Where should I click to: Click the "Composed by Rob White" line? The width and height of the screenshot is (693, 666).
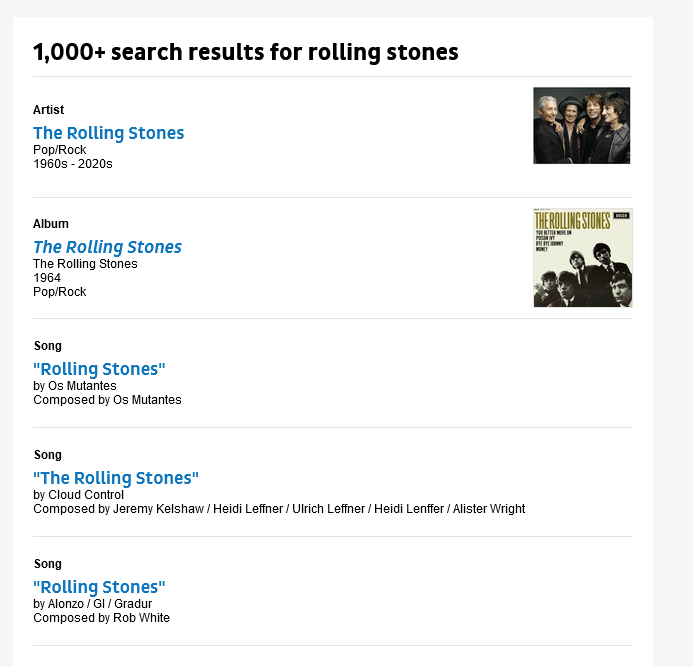coord(101,618)
